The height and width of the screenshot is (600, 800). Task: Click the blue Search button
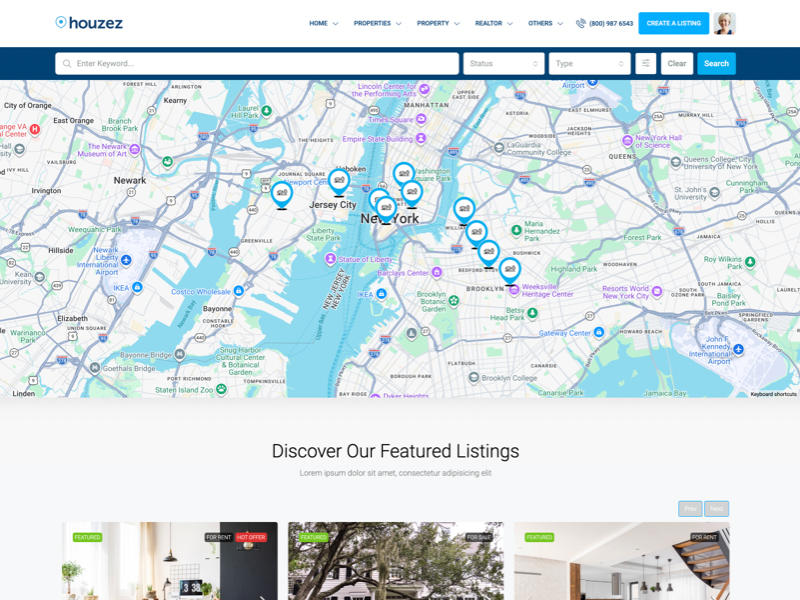point(716,64)
